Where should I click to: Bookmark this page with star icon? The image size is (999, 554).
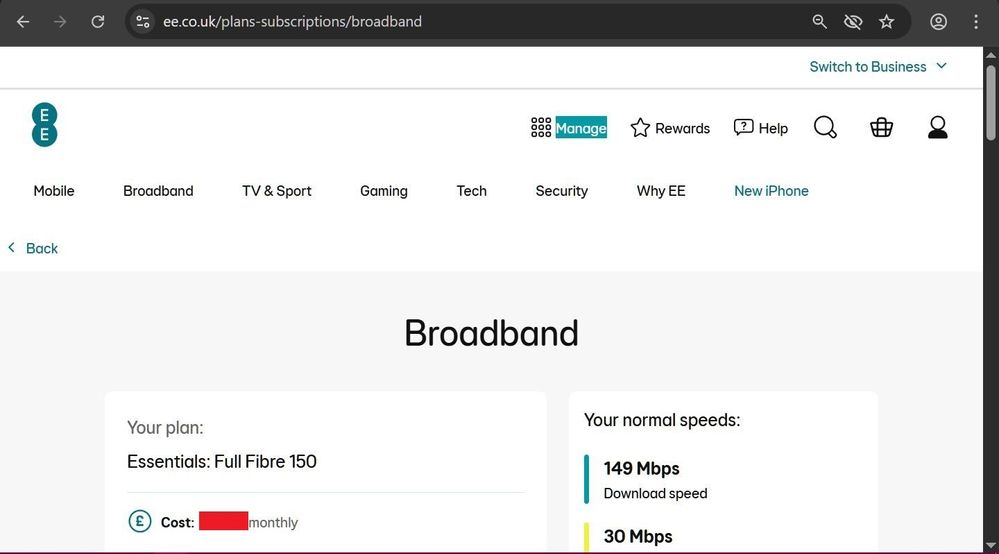[x=886, y=21]
